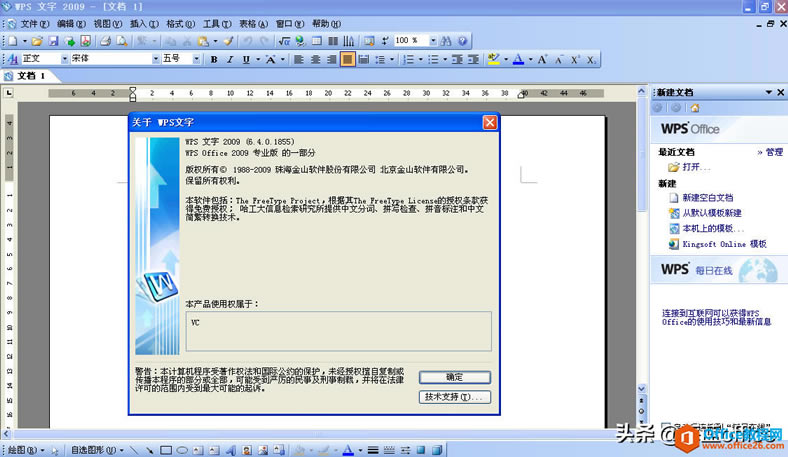Image resolution: width=788 pixels, height=457 pixels.
Task: Open the 文件 menu
Action: point(34,24)
